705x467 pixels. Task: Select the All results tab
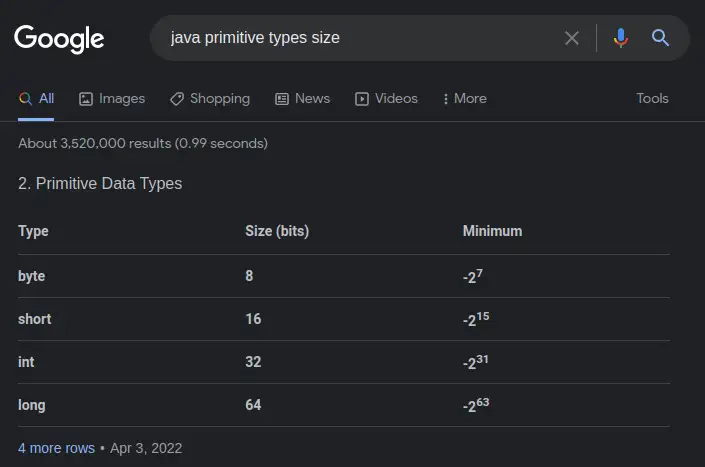pos(37,98)
